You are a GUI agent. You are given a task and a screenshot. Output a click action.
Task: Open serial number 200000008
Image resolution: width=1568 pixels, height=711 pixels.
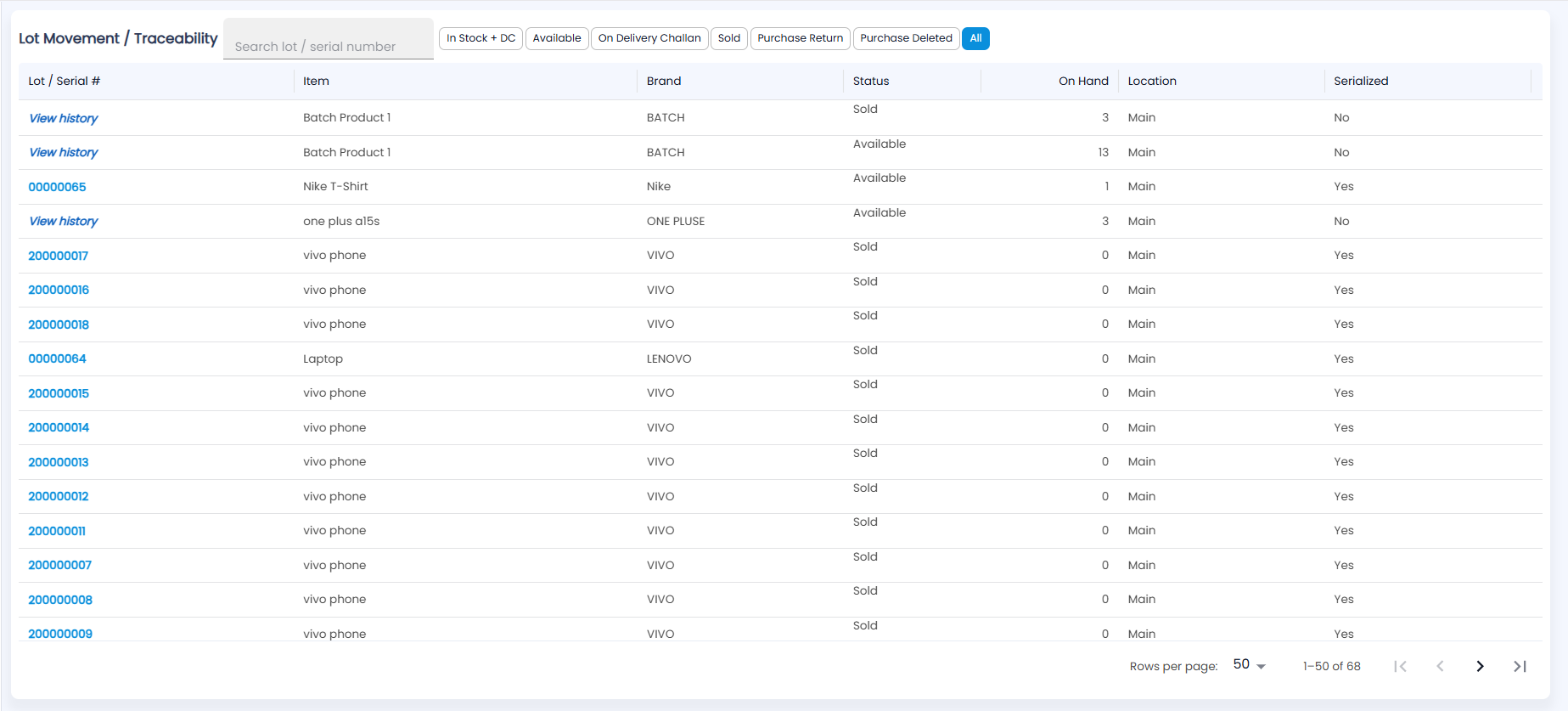click(60, 600)
